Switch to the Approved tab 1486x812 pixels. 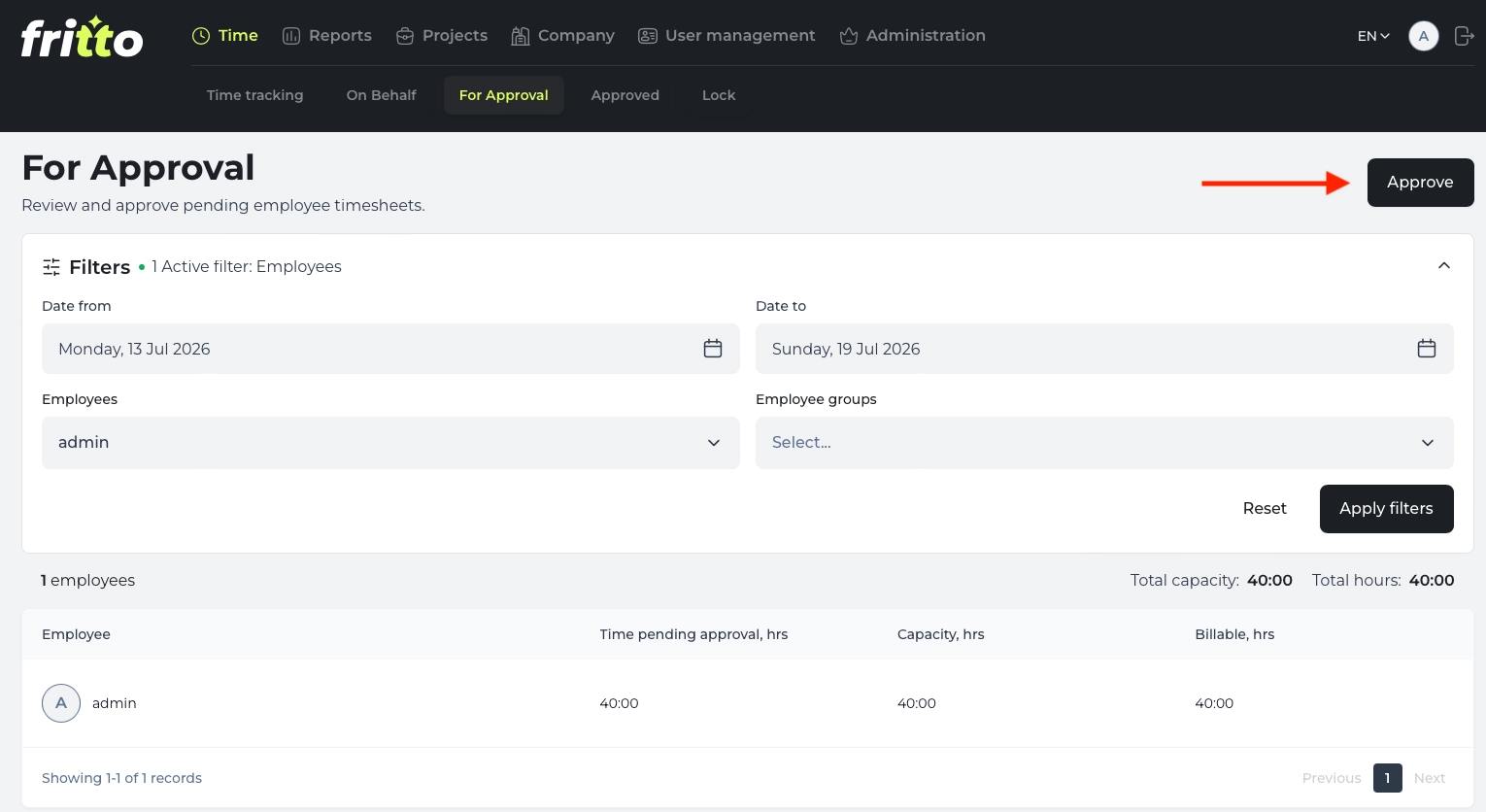[x=625, y=95]
